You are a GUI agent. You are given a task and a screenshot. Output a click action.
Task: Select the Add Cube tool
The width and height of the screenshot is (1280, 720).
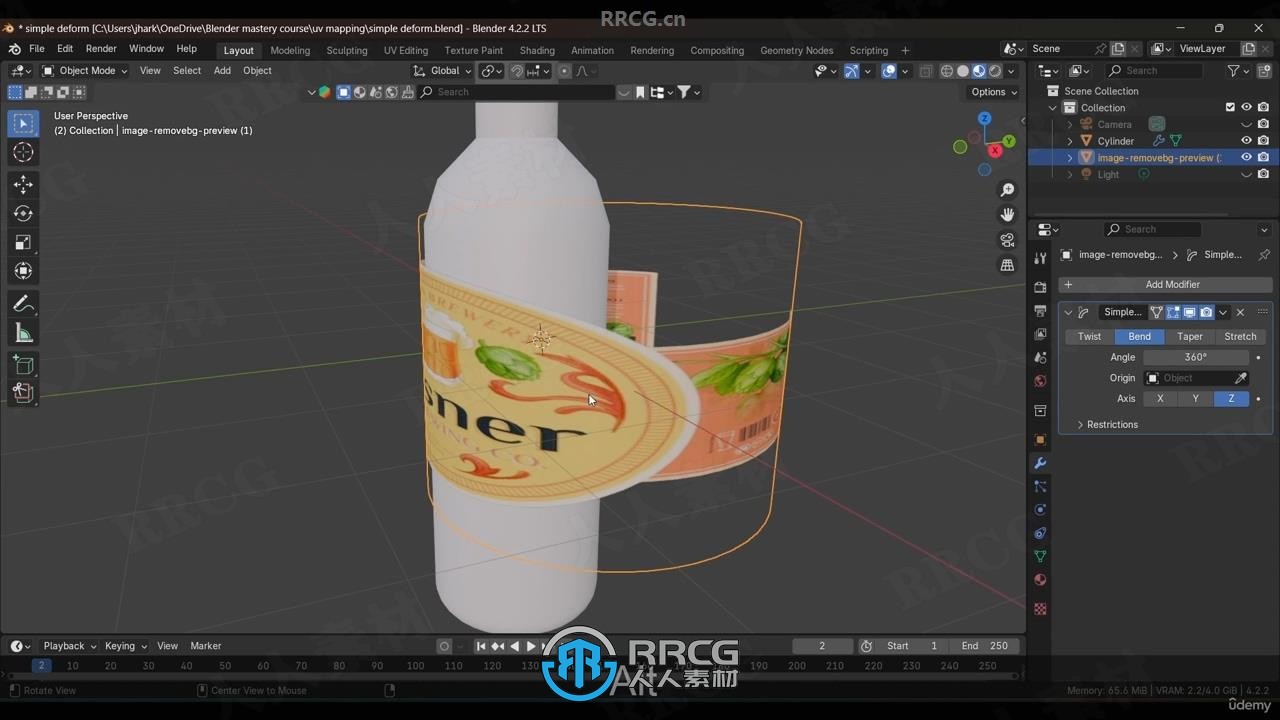[x=23, y=364]
